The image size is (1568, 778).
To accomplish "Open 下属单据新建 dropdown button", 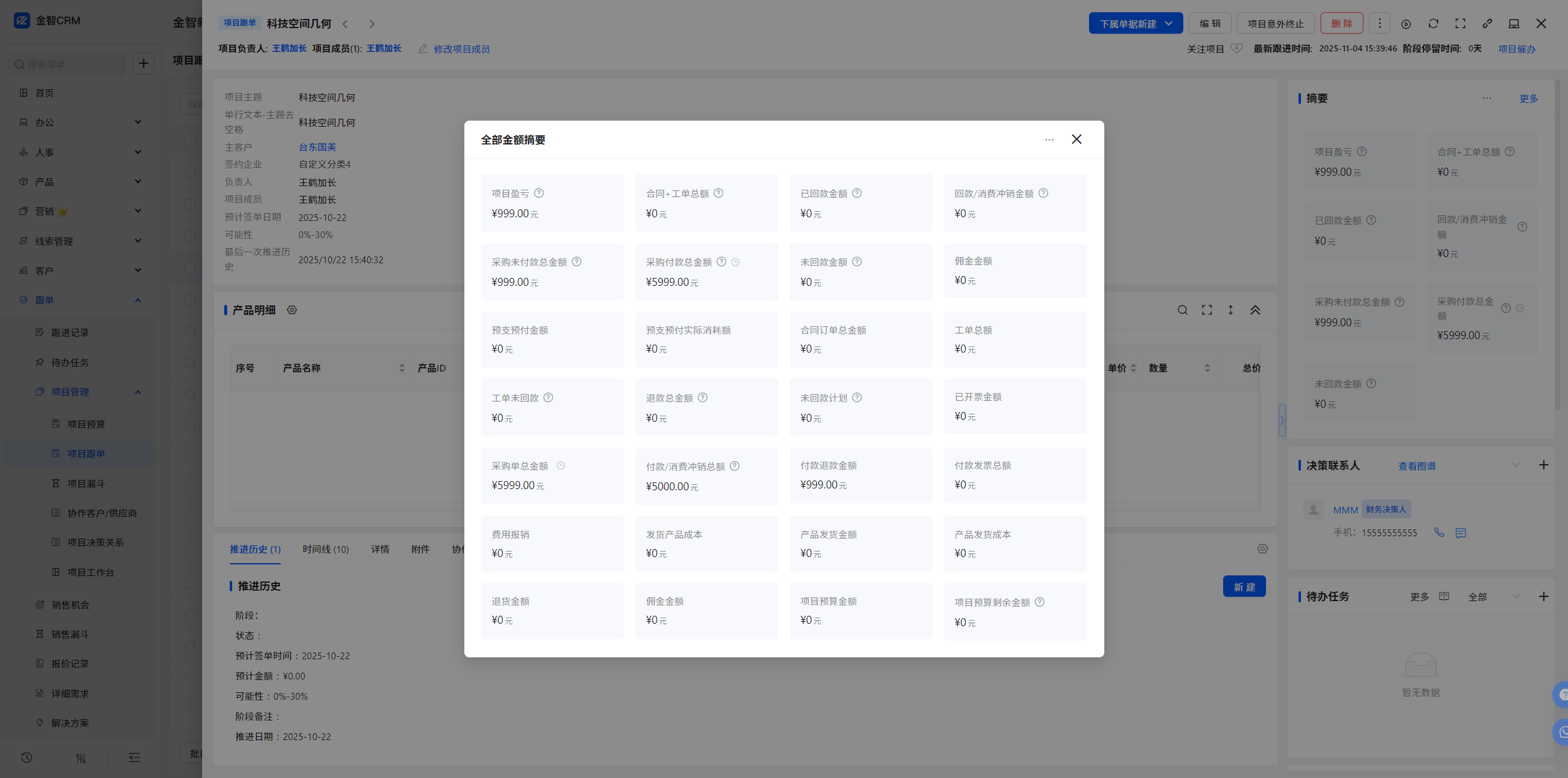I will pyautogui.click(x=1136, y=24).
